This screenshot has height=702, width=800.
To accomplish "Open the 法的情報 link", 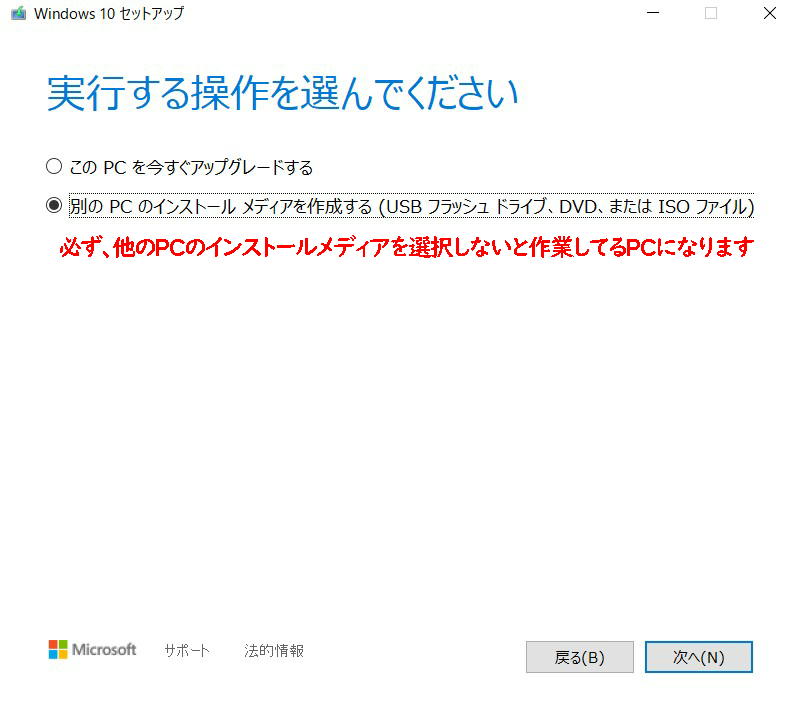I will [x=274, y=650].
